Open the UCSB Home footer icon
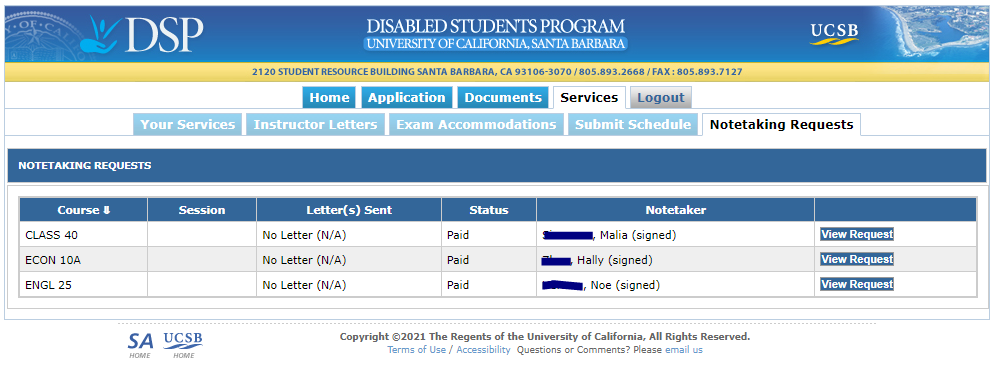 pyautogui.click(x=183, y=345)
